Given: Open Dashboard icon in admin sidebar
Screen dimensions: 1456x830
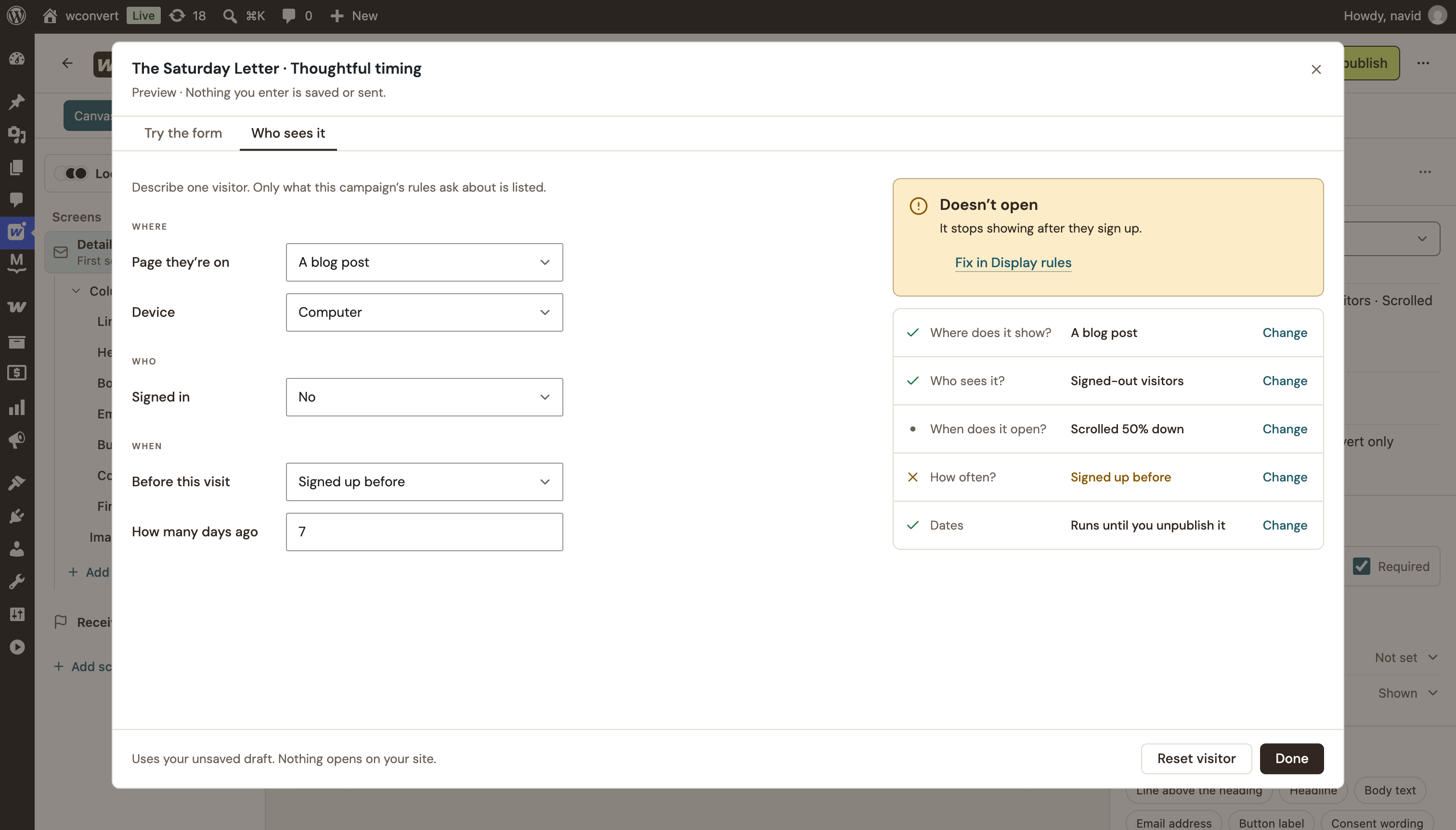Looking at the screenshot, I should (16, 59).
